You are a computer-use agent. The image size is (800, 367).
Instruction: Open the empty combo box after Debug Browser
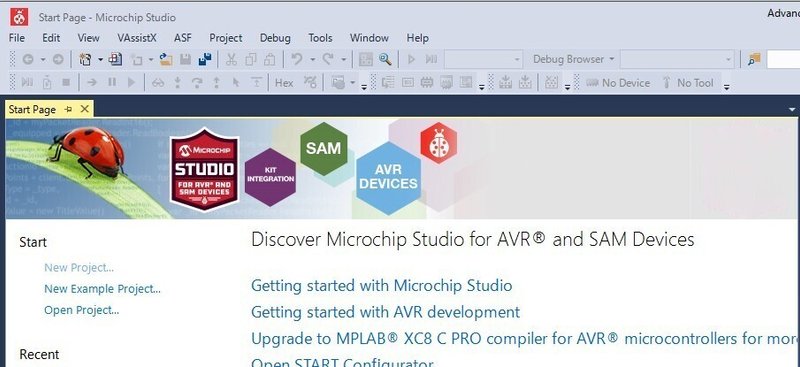coord(678,59)
